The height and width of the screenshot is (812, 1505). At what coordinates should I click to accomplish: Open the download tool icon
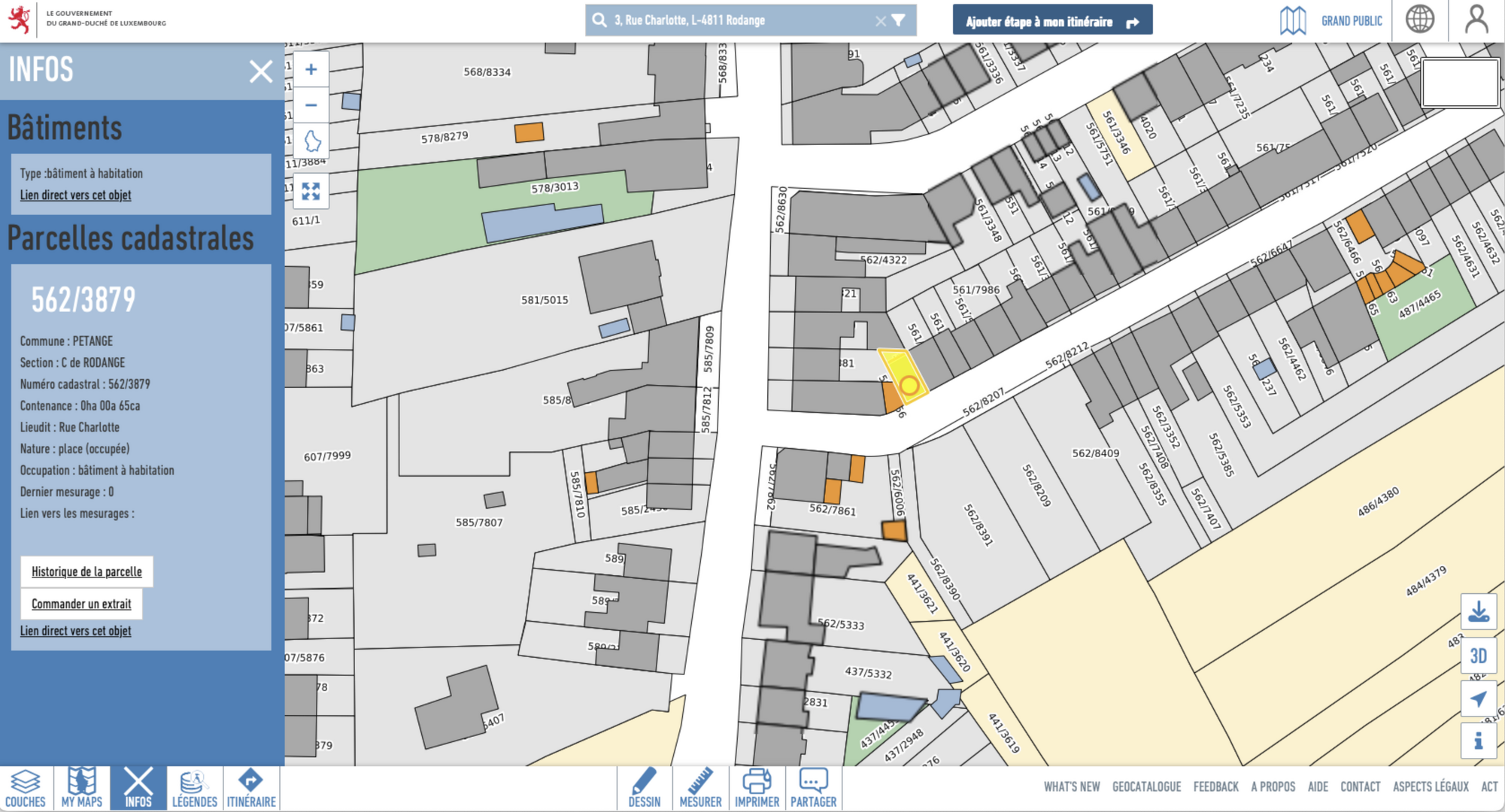[x=1478, y=611]
